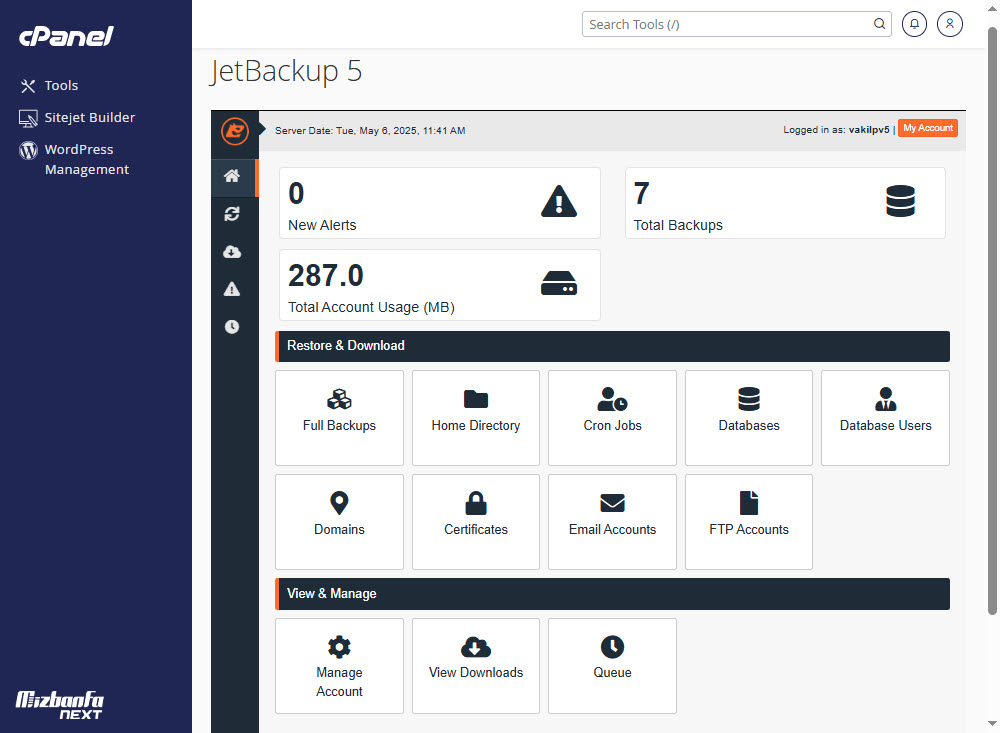Click the Total Account Usage (MB) card
1000x733 pixels.
click(440, 285)
